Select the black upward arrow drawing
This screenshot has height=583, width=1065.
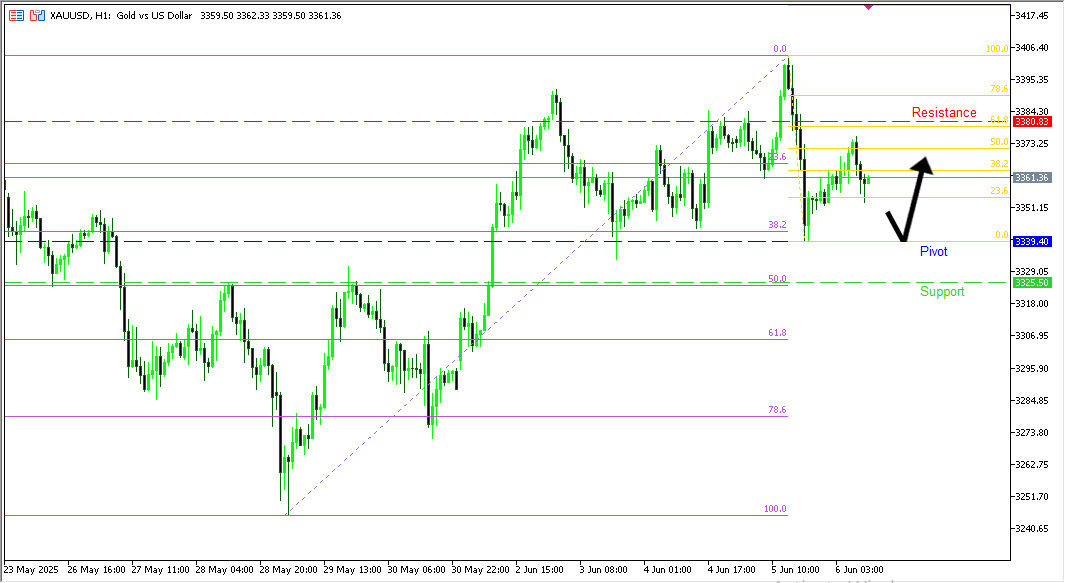click(915, 200)
